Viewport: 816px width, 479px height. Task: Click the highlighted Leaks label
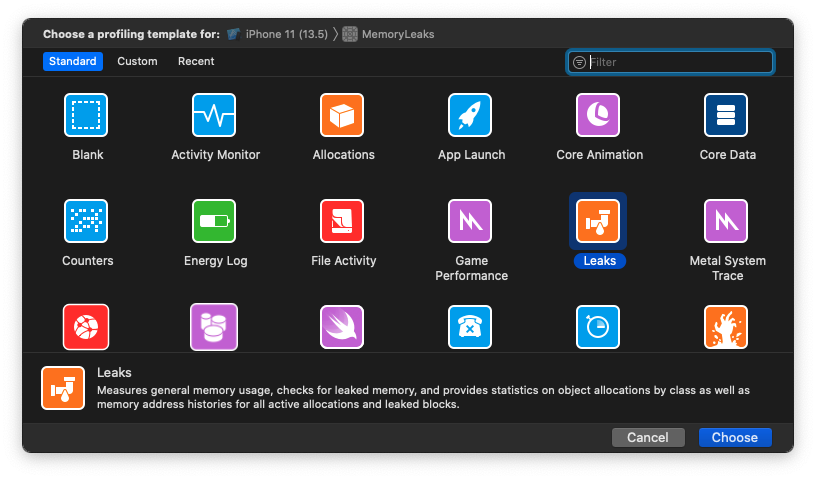tap(600, 261)
